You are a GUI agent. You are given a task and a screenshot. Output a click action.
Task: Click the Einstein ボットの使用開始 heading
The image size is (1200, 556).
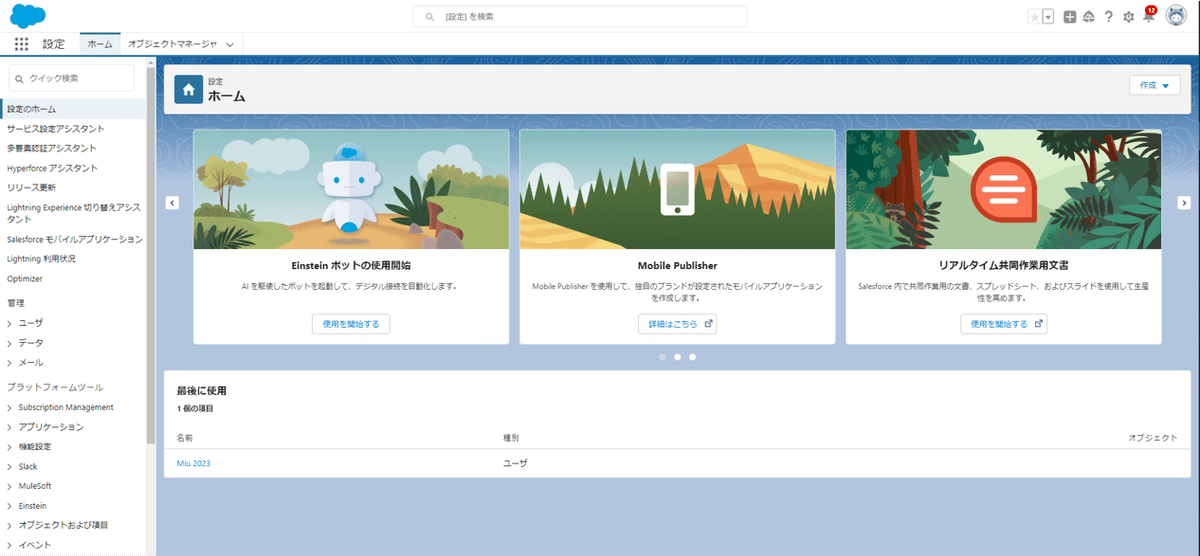(x=351, y=266)
